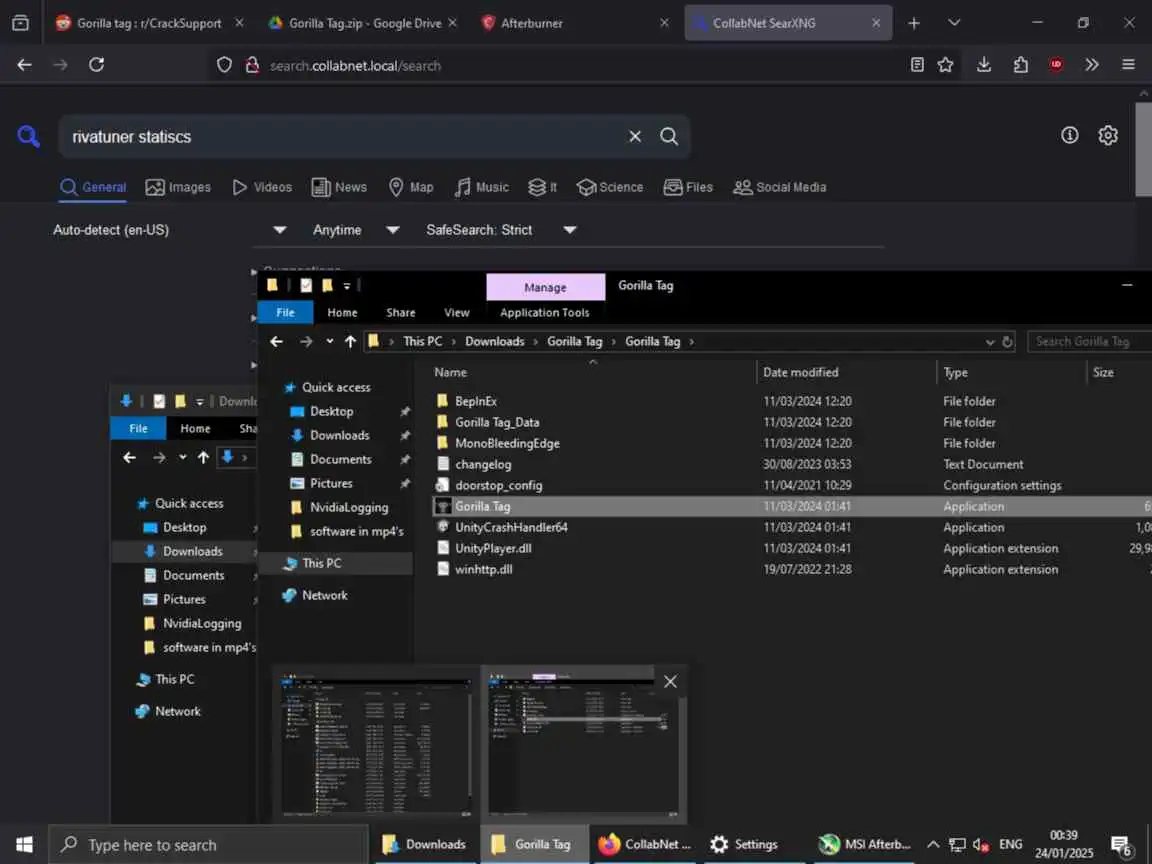
Task: Open the browser extensions icon
Action: (x=1020, y=65)
